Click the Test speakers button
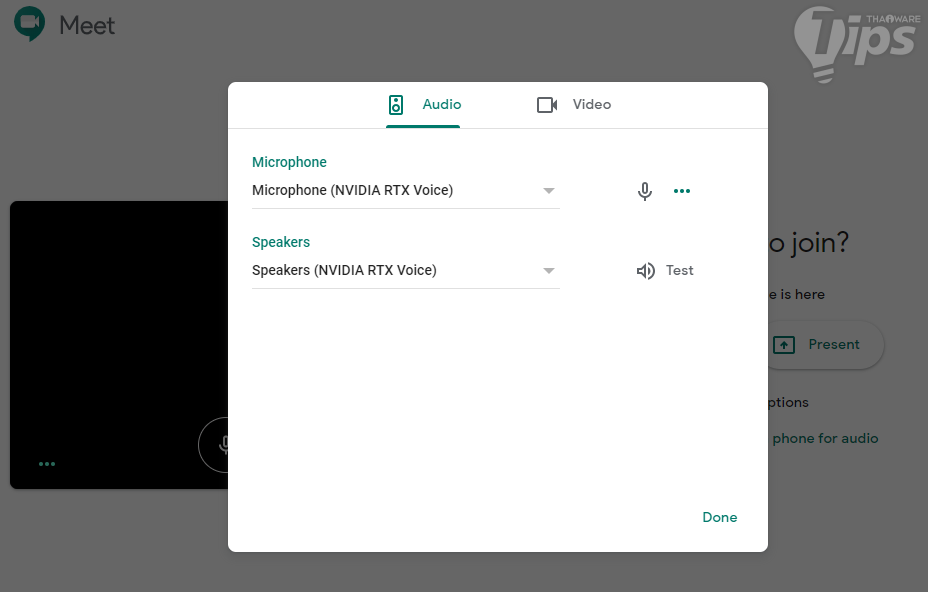 665,271
